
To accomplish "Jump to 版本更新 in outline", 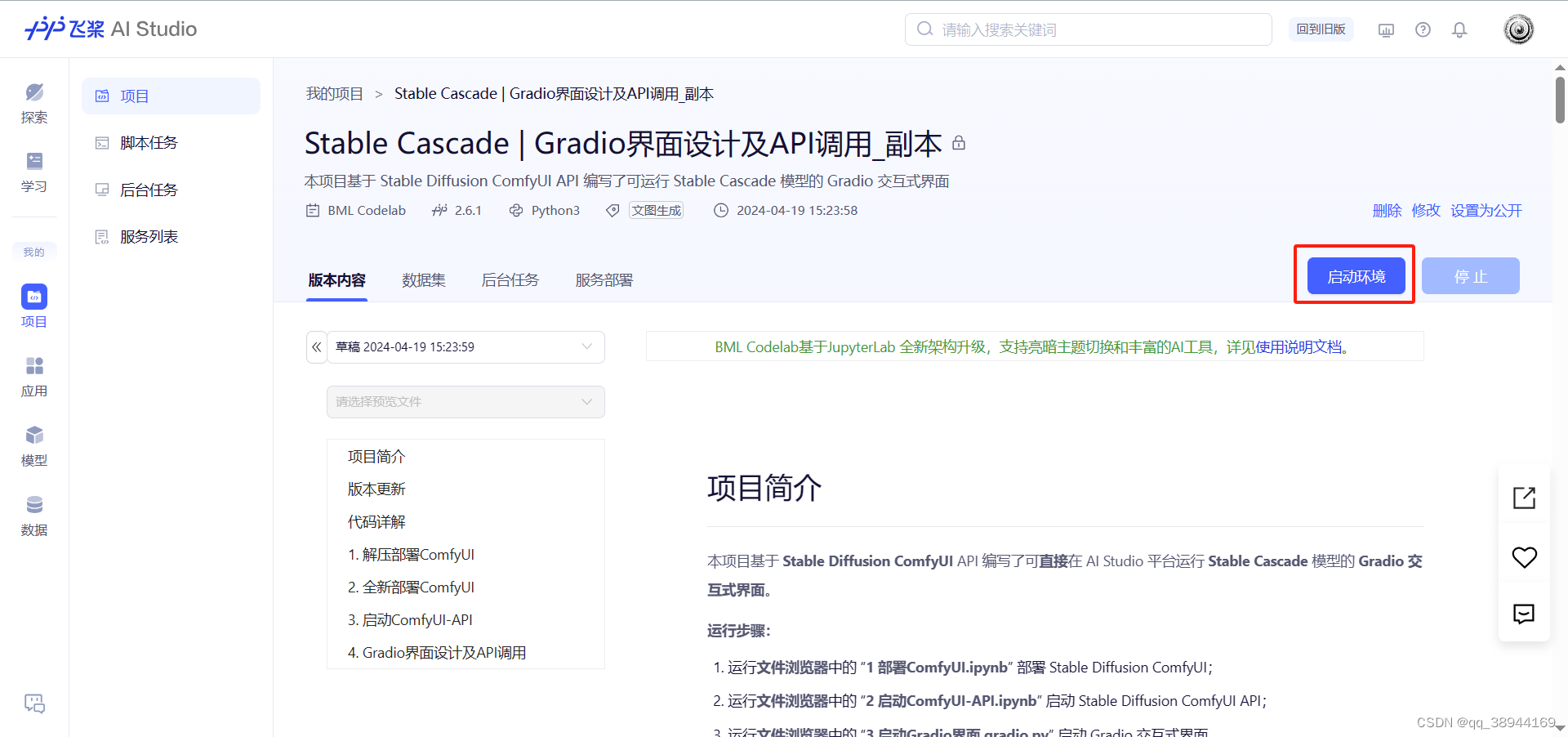I will tap(376, 489).
